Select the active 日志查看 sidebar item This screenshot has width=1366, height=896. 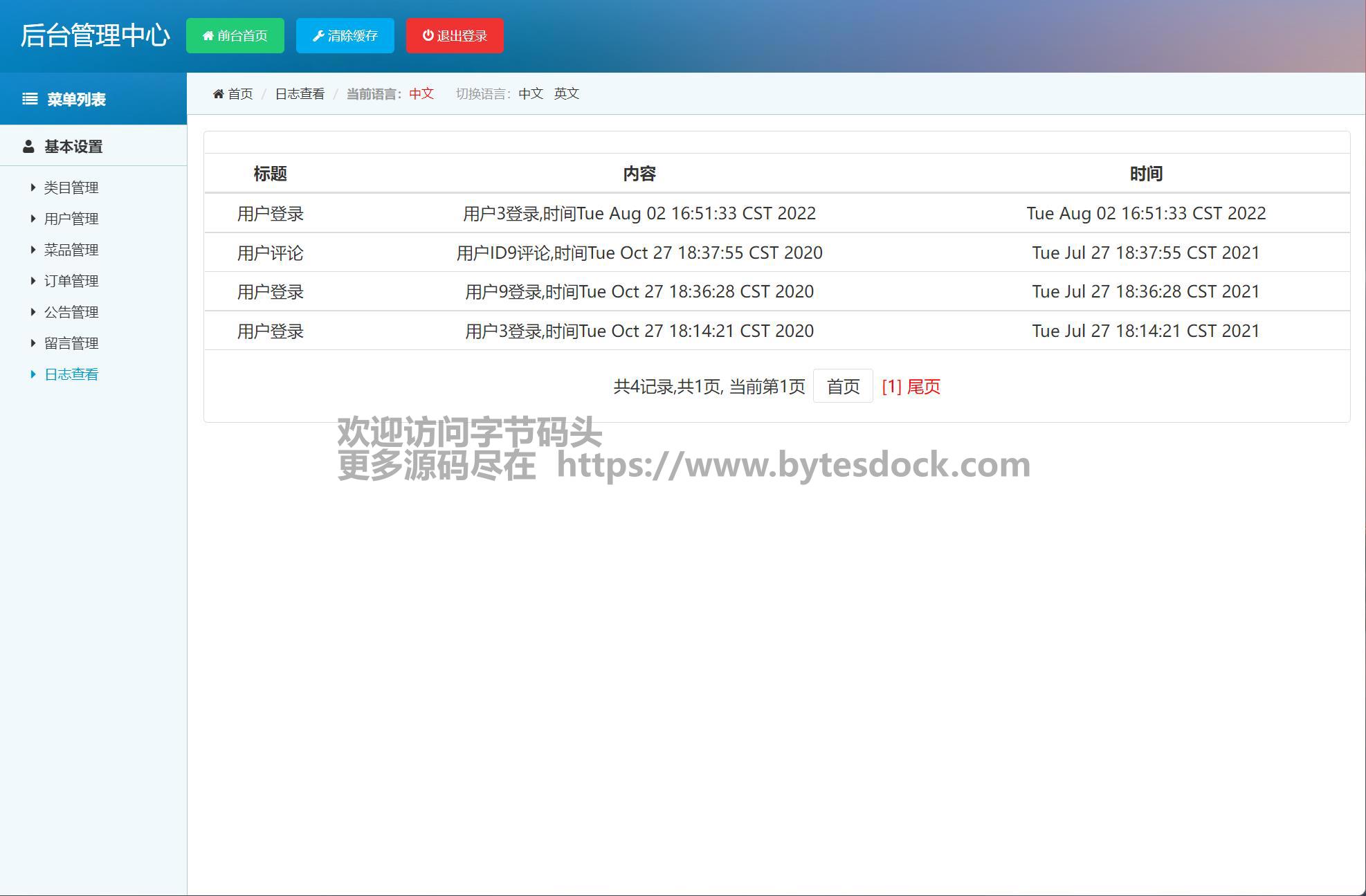[x=71, y=374]
